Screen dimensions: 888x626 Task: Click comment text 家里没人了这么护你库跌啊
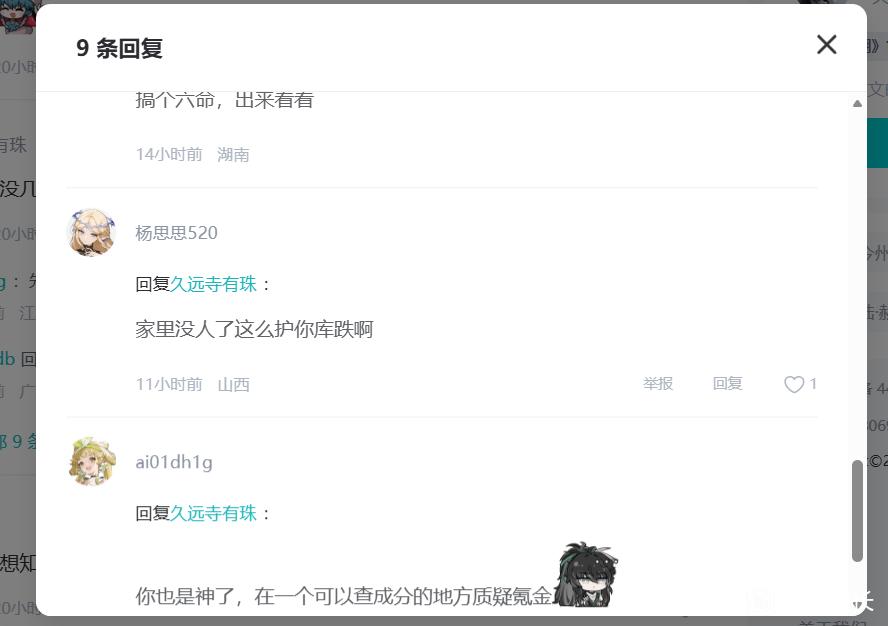tap(254, 329)
